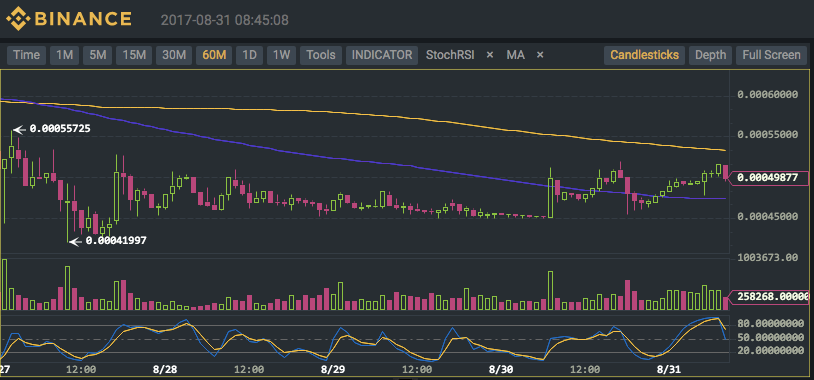Show the Candlesticks chart view
Screen dimensions: 814x380
(644, 55)
